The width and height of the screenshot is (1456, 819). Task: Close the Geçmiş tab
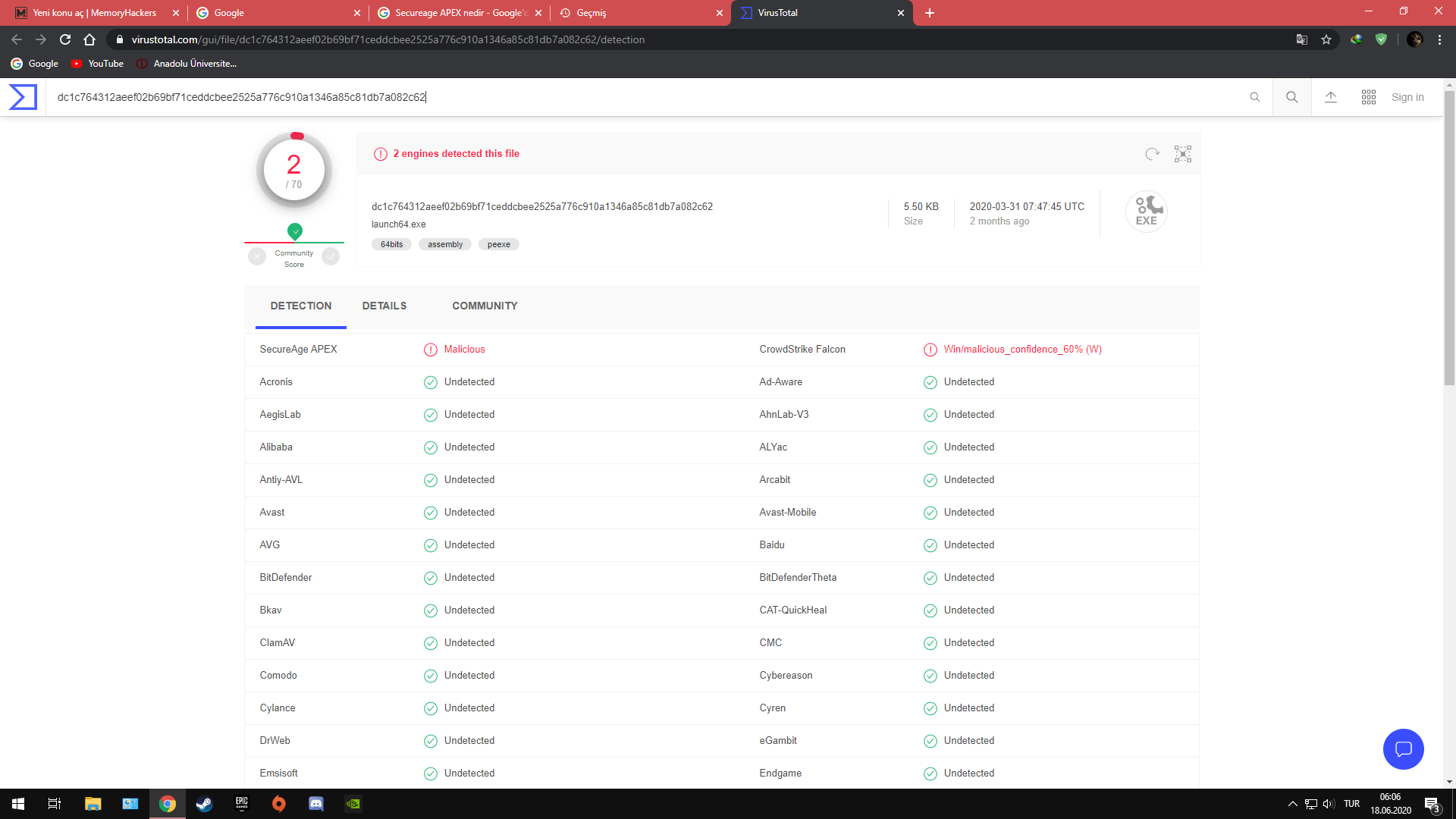pyautogui.click(x=720, y=13)
